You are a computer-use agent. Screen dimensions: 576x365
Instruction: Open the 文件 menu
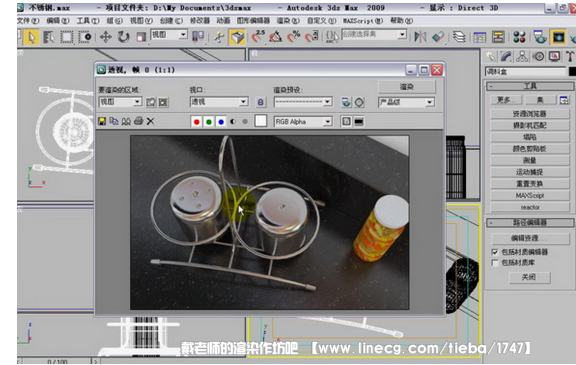[28, 21]
